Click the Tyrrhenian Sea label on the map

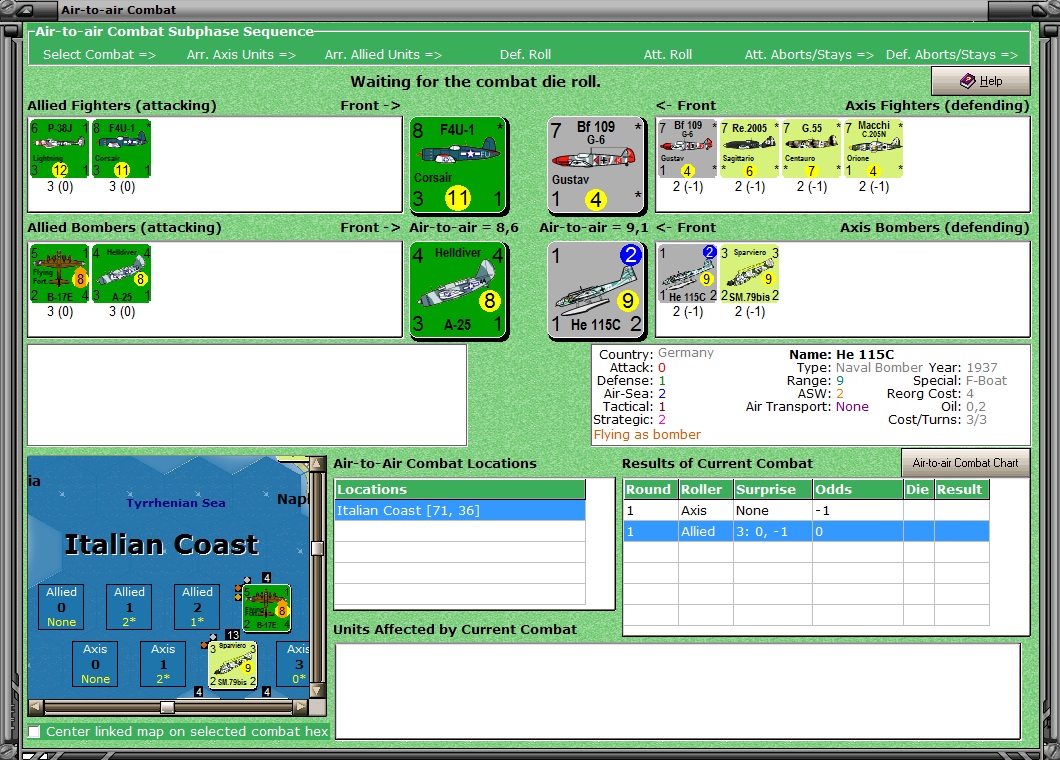[x=176, y=503]
